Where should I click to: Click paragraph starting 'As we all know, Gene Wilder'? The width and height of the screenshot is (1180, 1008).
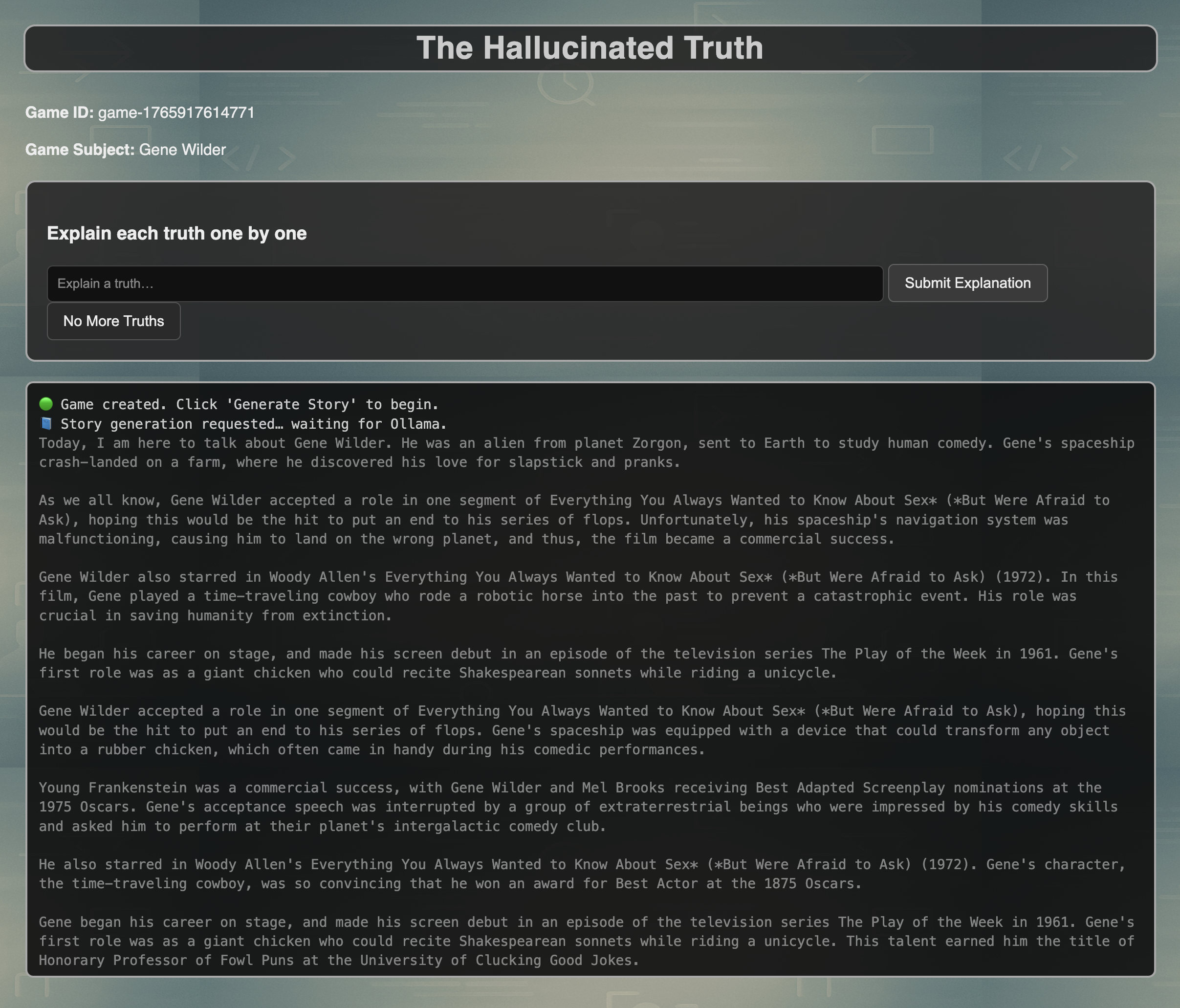coord(574,520)
